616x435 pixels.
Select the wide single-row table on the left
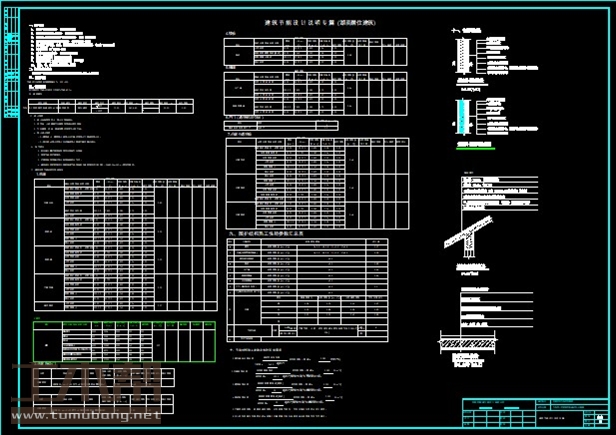point(120,102)
